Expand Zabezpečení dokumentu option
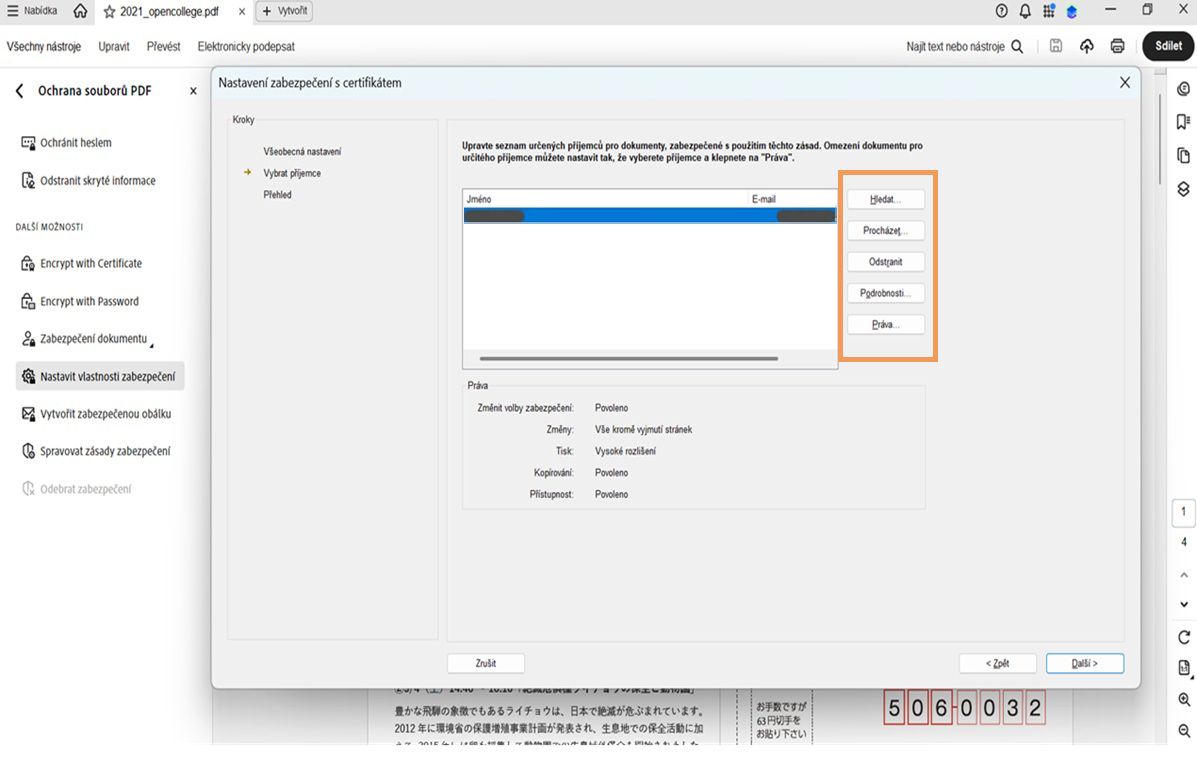 [x=87, y=339]
